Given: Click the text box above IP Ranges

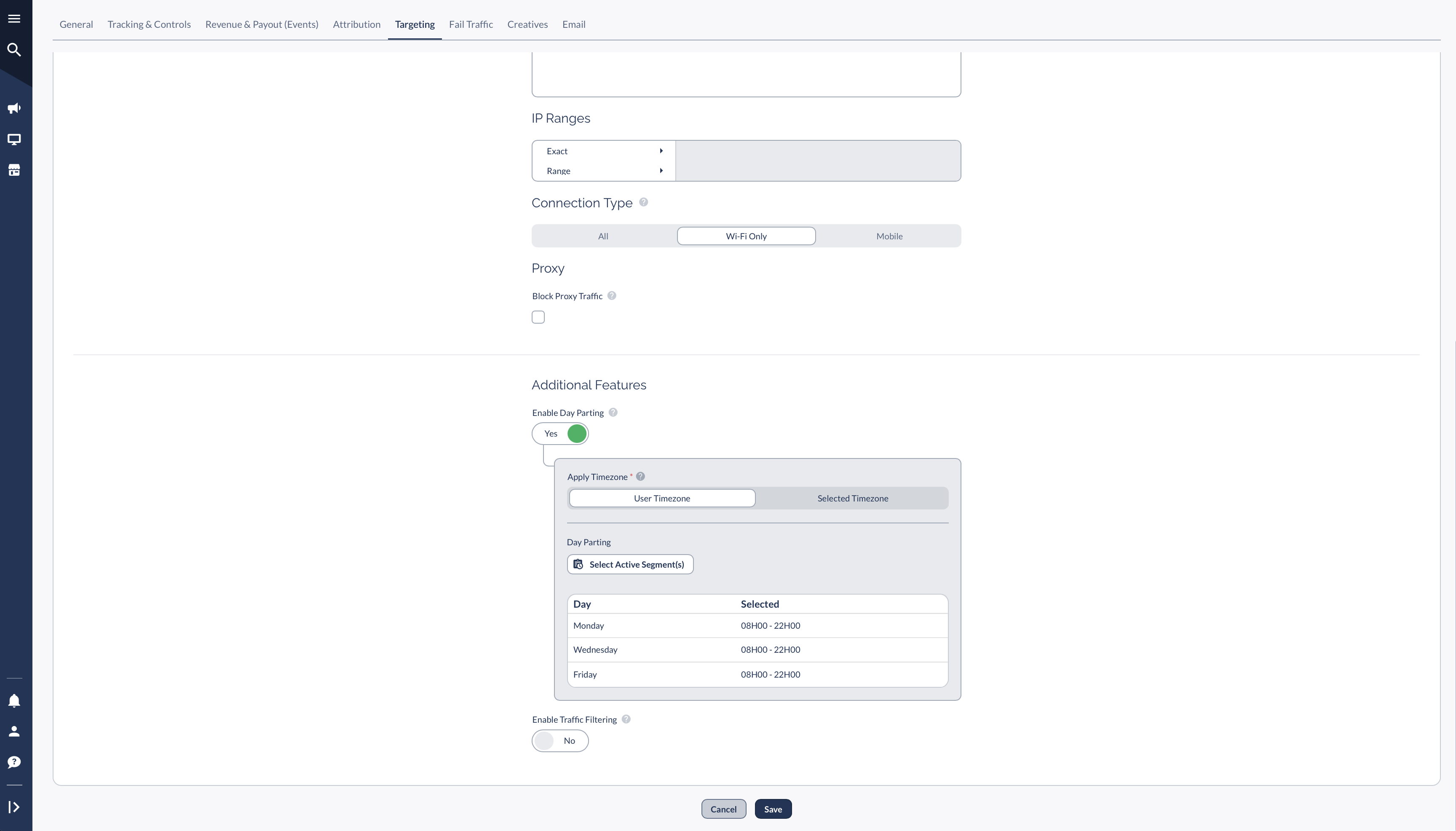Looking at the screenshot, I should 746,74.
